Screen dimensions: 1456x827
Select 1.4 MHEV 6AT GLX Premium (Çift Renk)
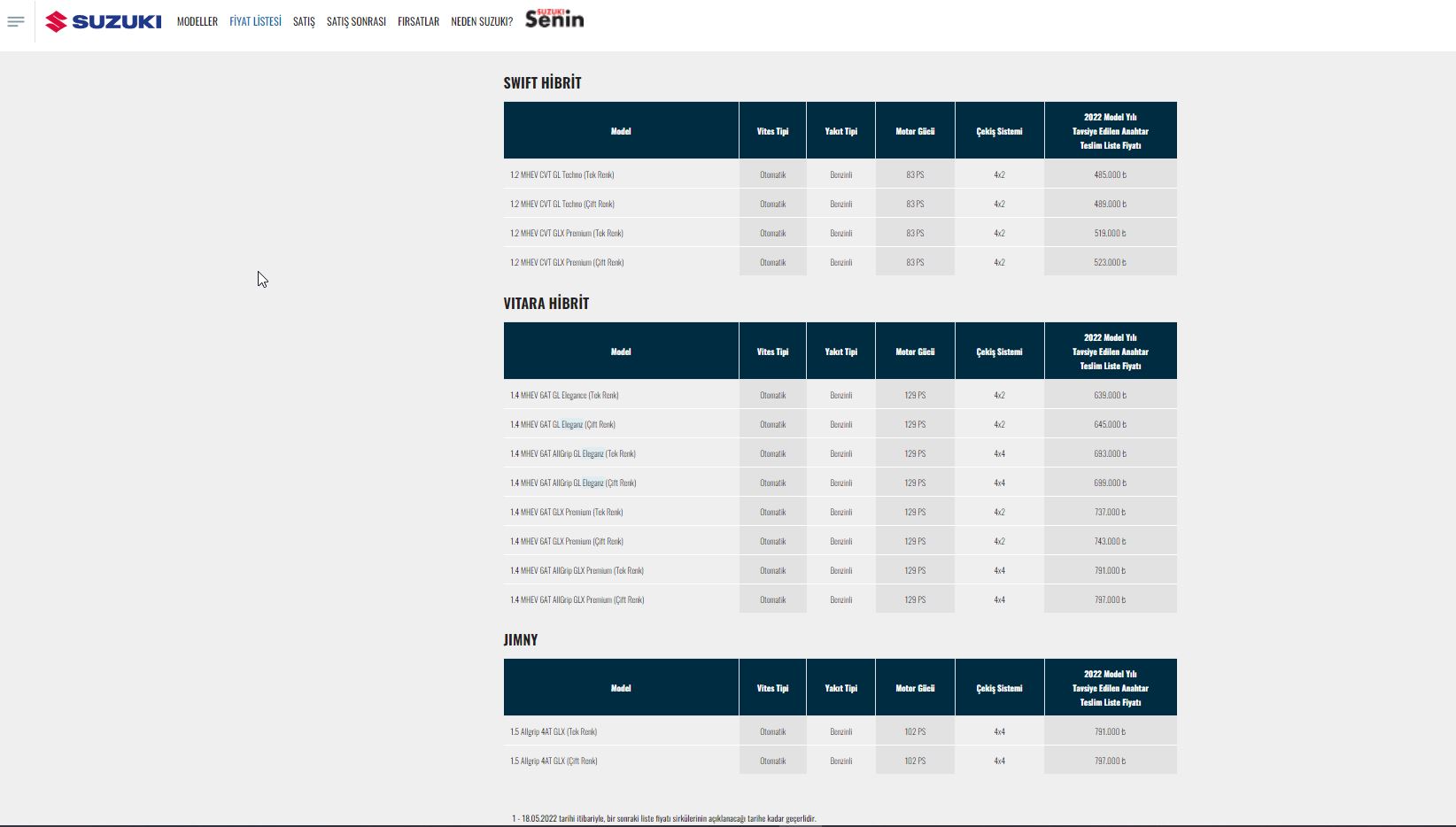click(x=840, y=541)
